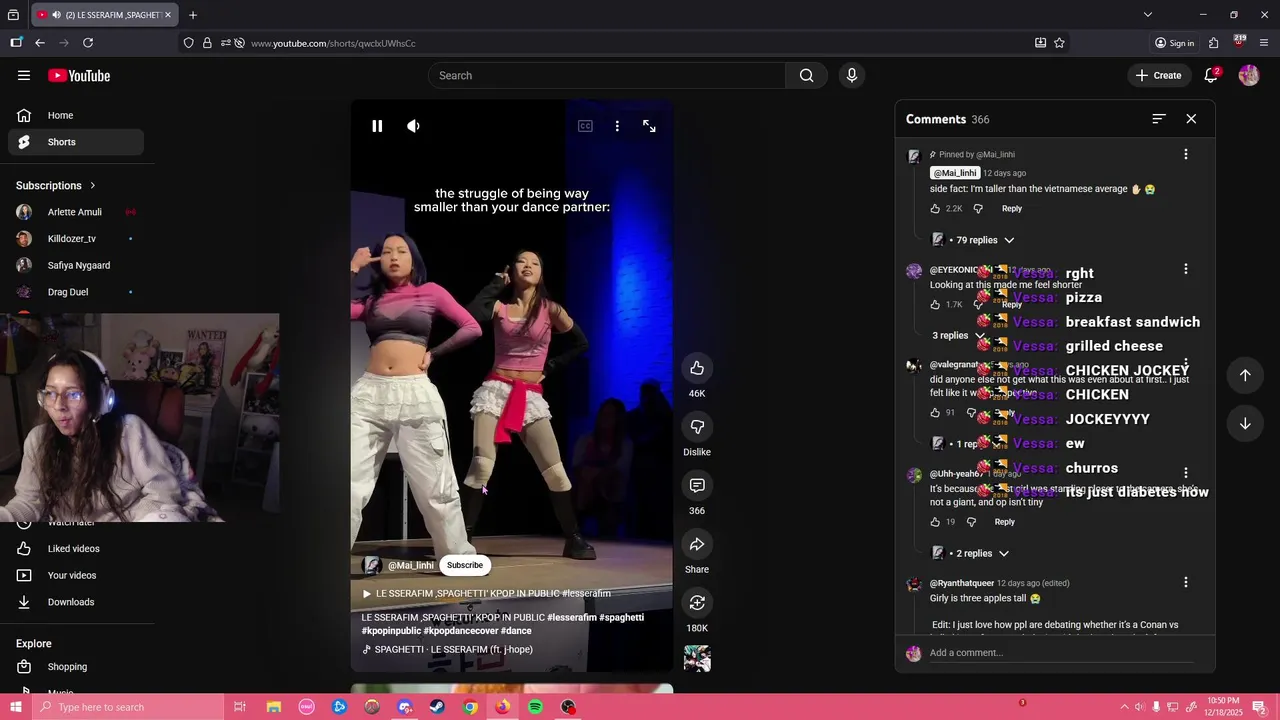Image resolution: width=1280 pixels, height=720 pixels.
Task: Go to previous Short with up arrow
Action: pyautogui.click(x=1245, y=375)
